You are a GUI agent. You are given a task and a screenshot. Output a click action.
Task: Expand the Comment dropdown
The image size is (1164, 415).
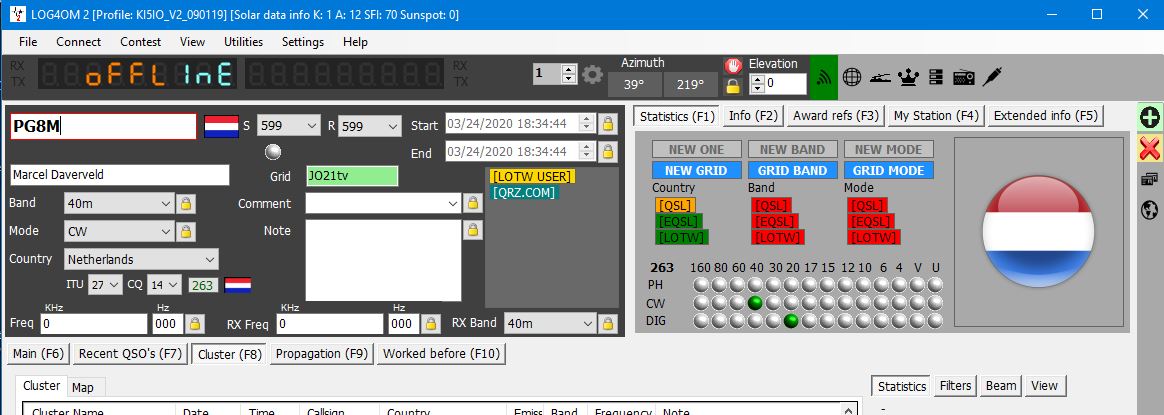point(453,203)
